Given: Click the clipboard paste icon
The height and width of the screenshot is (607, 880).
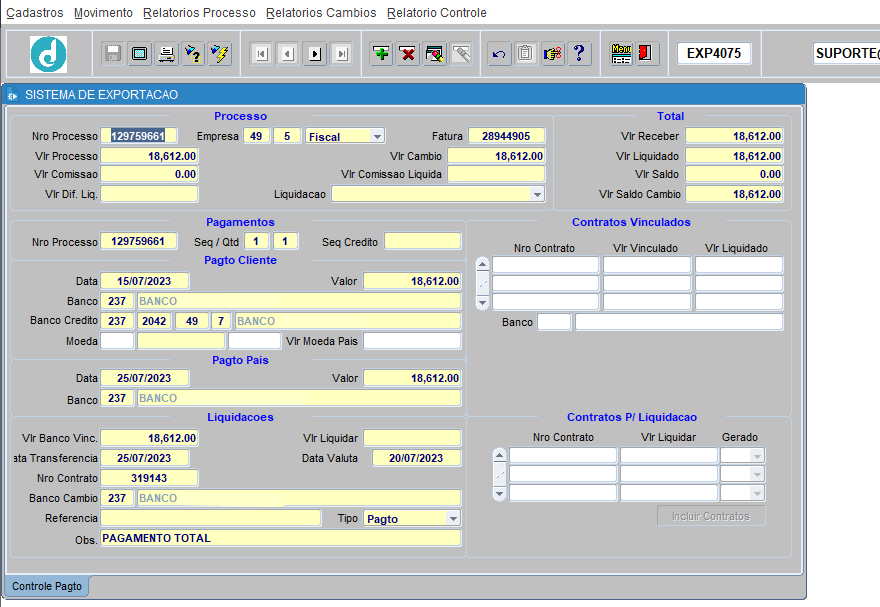Looking at the screenshot, I should pyautogui.click(x=526, y=54).
